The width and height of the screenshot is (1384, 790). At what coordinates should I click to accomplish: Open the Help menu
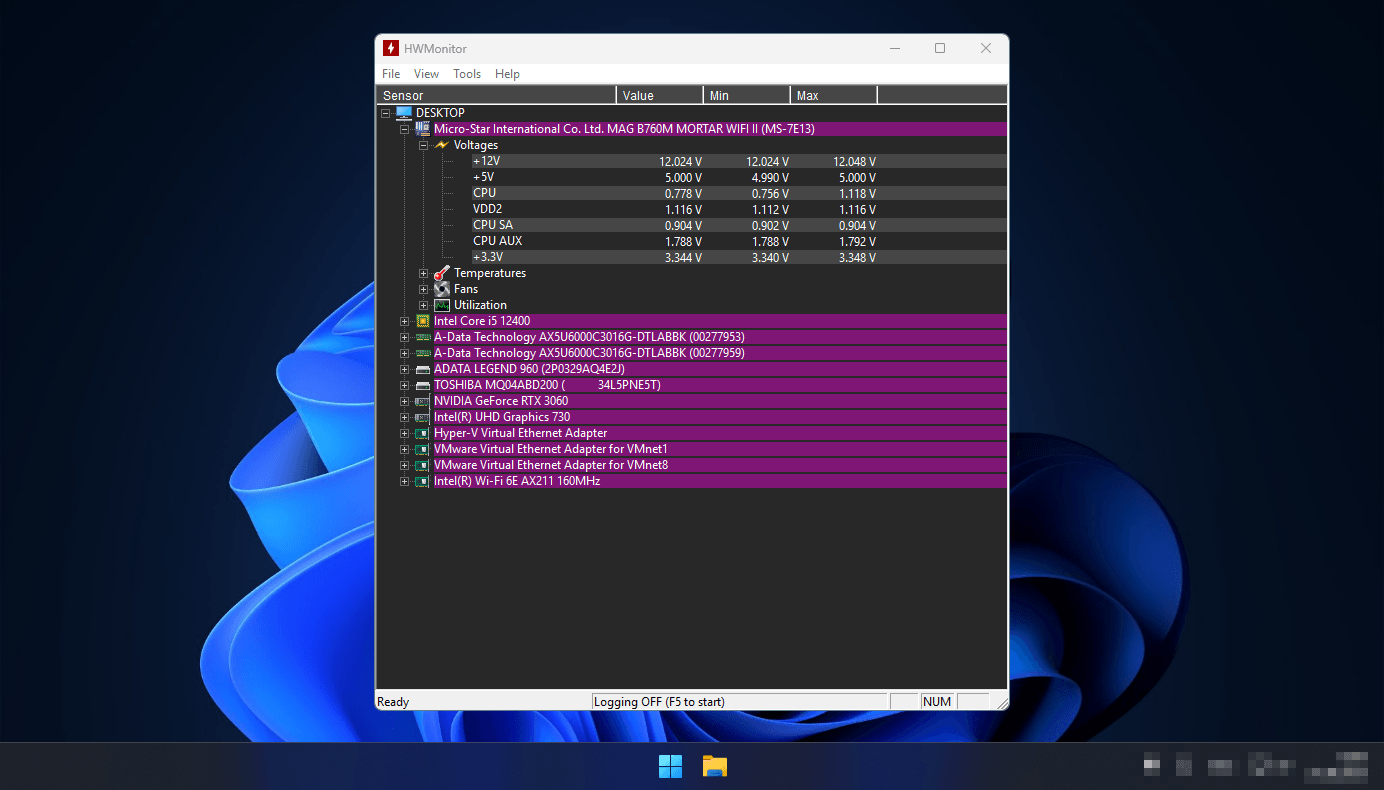click(507, 74)
